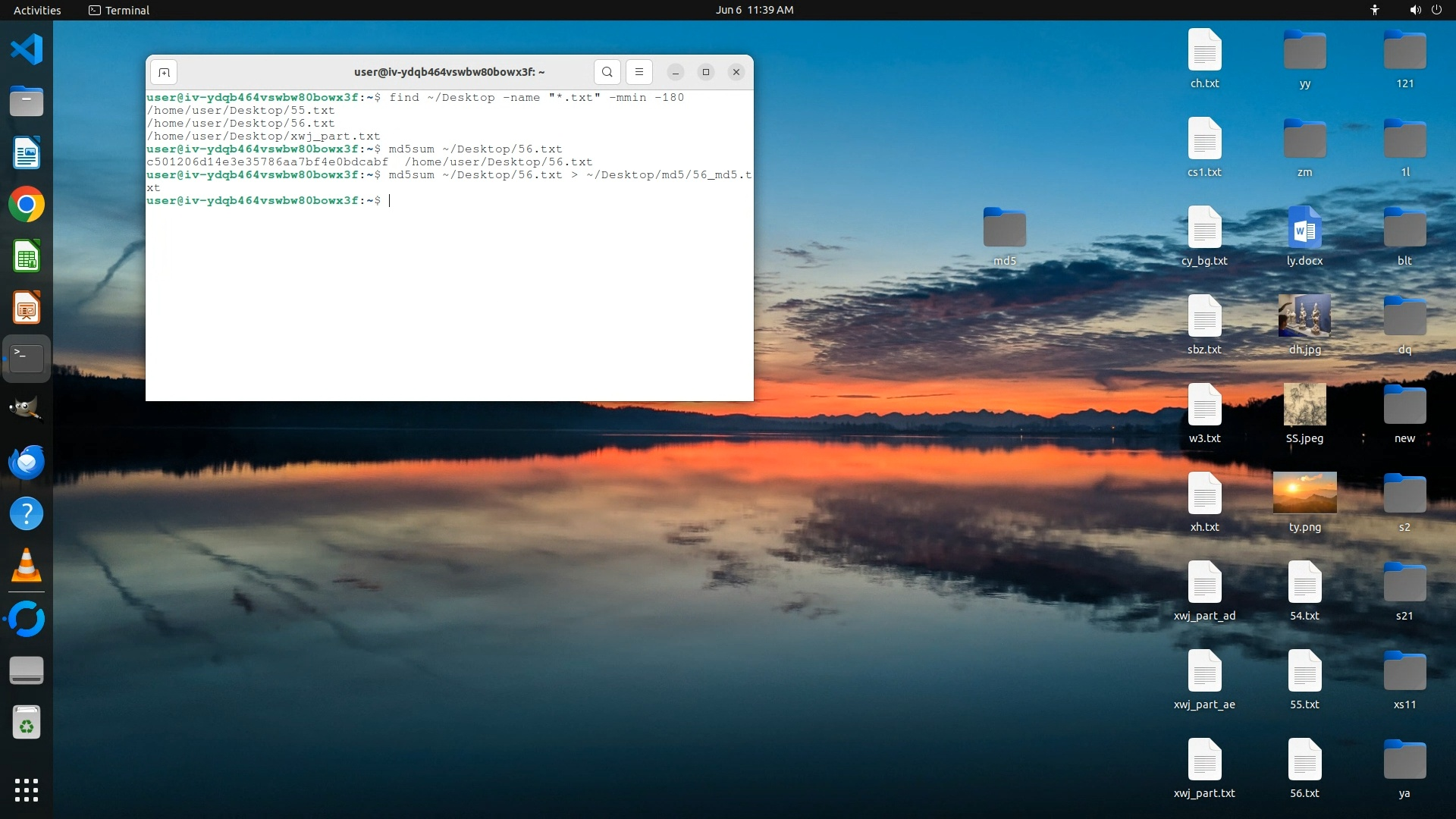Select the ty.png image thumbnail
Viewport: 1456px width, 819px height.
pos(1304,494)
